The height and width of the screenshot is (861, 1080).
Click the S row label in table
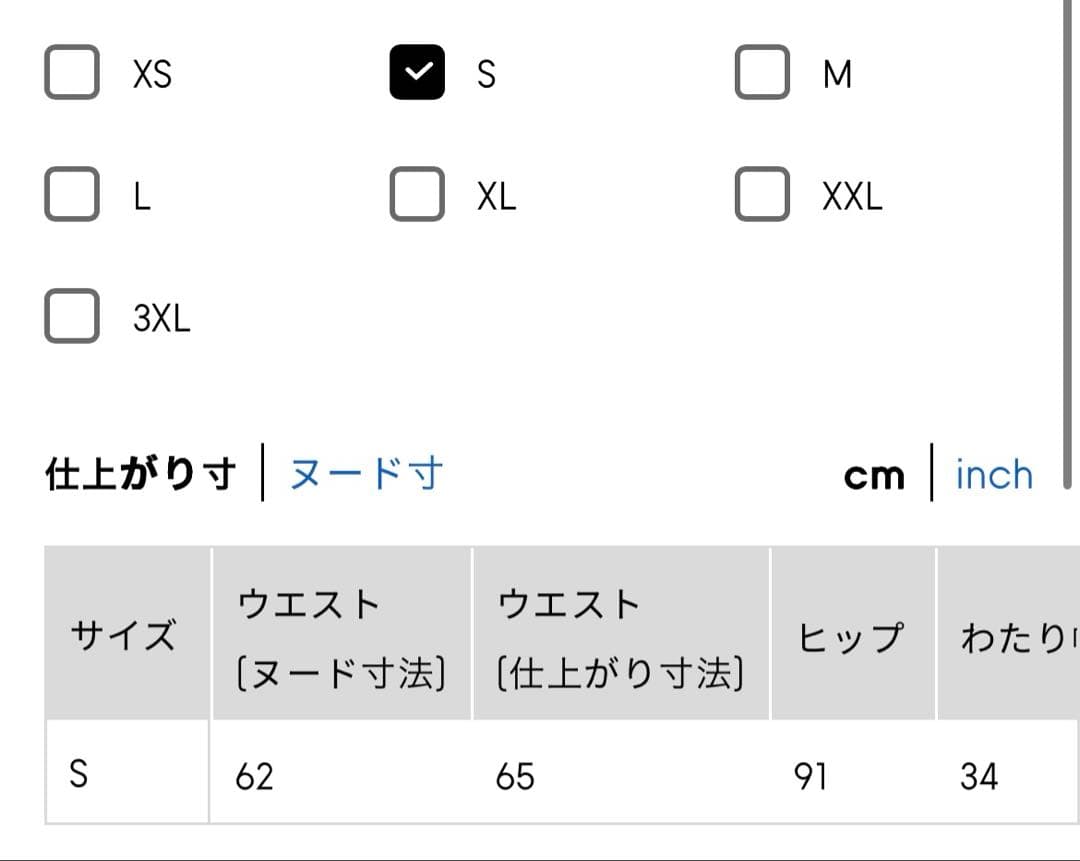pyautogui.click(x=78, y=774)
